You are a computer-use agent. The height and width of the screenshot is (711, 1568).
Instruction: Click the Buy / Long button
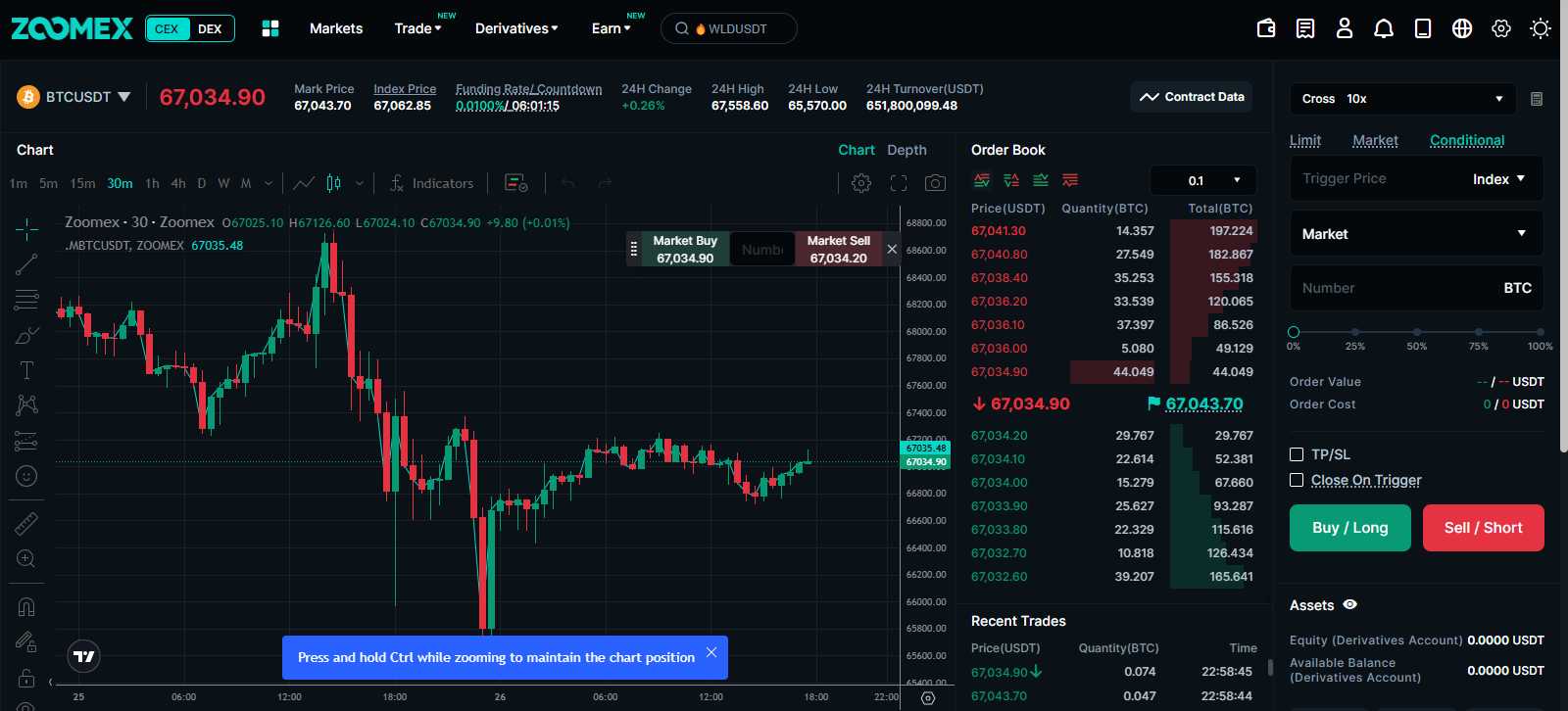[1350, 528]
